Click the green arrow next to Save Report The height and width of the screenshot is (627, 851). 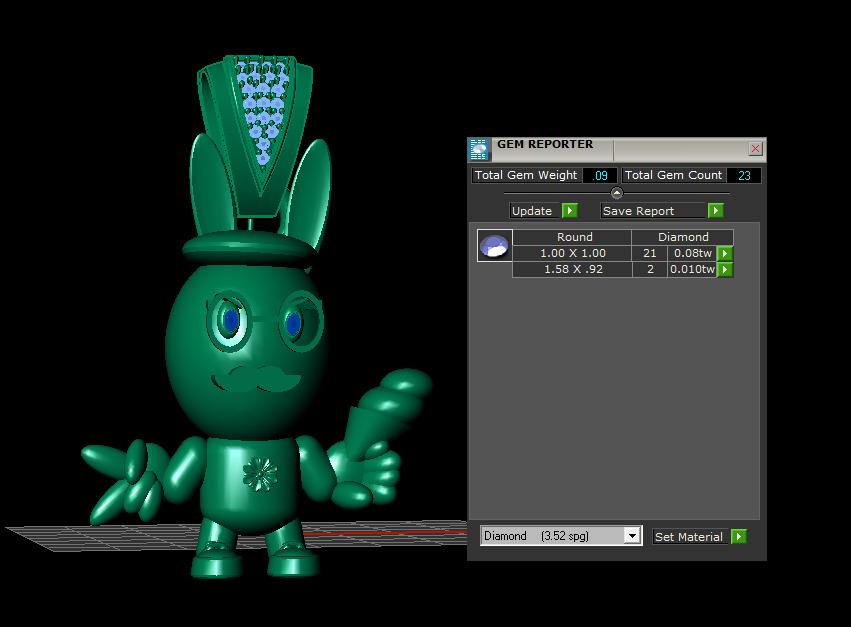(x=715, y=211)
